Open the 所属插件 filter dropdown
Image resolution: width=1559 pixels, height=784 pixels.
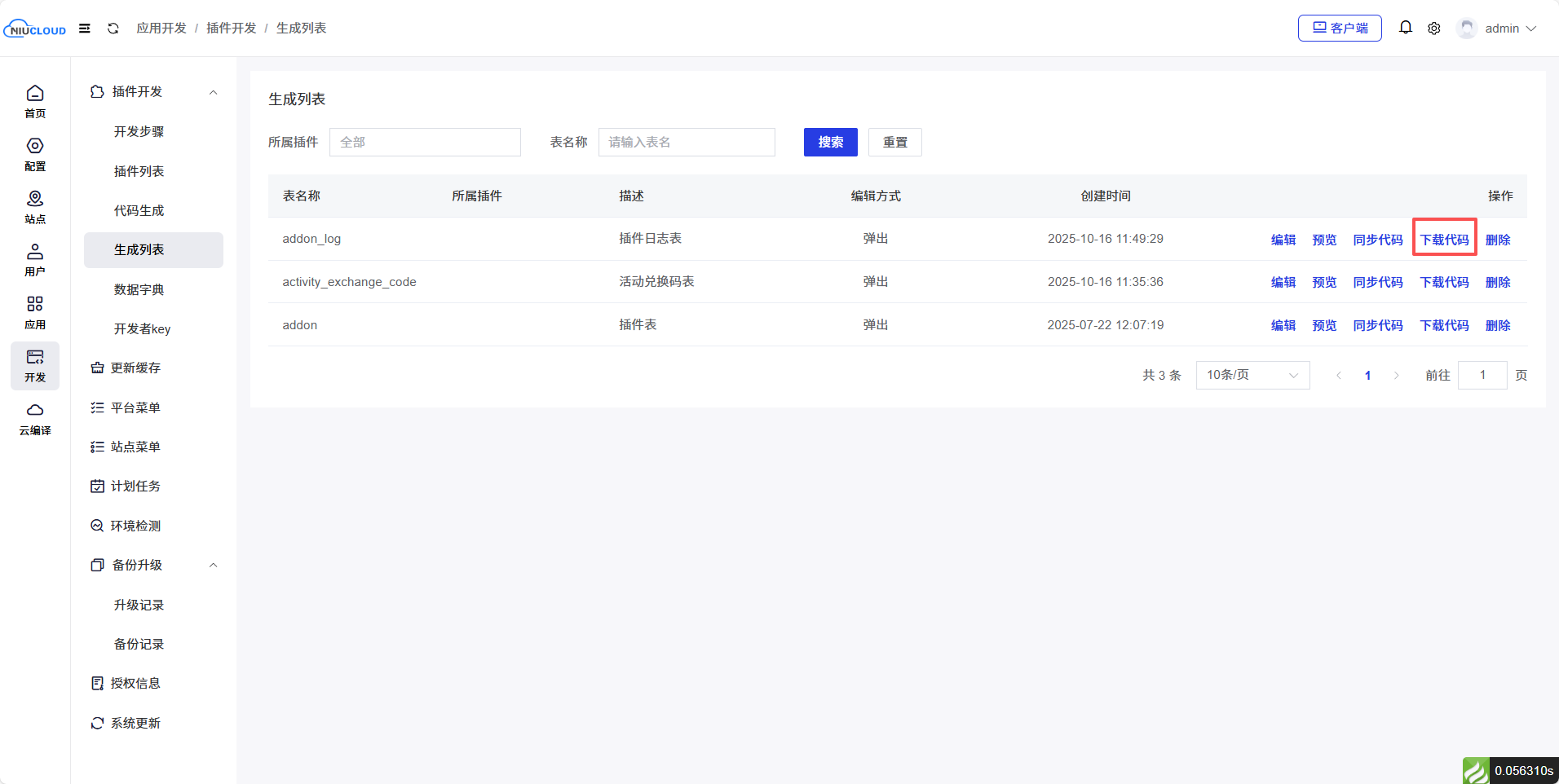[x=425, y=143]
